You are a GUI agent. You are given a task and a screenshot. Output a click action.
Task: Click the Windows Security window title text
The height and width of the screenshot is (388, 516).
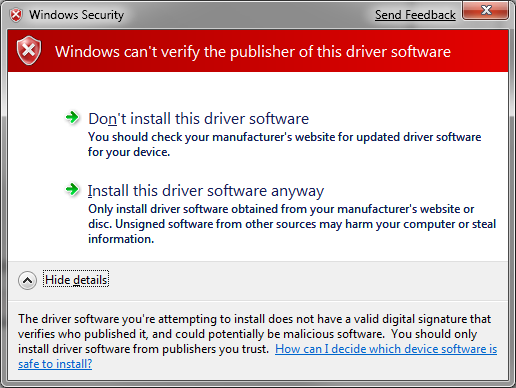[x=76, y=15]
